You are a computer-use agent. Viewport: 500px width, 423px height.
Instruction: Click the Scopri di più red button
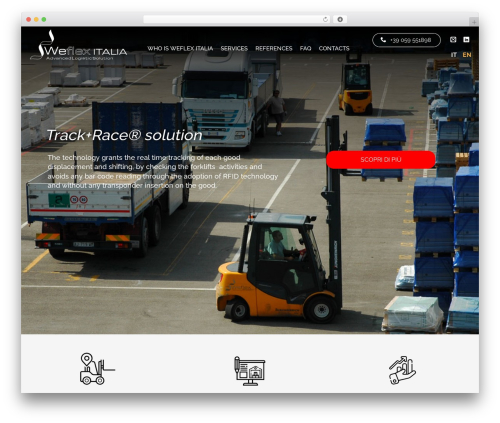381,160
